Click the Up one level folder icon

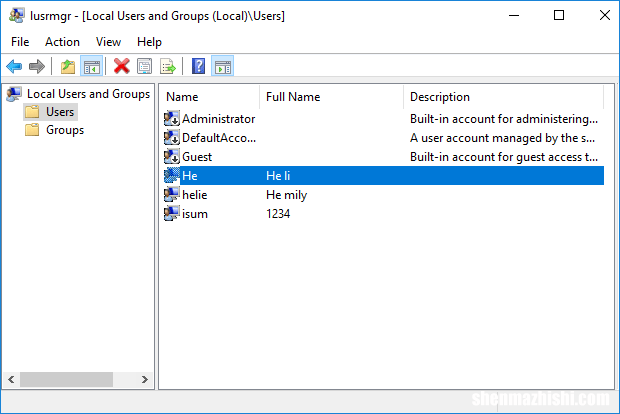point(67,67)
